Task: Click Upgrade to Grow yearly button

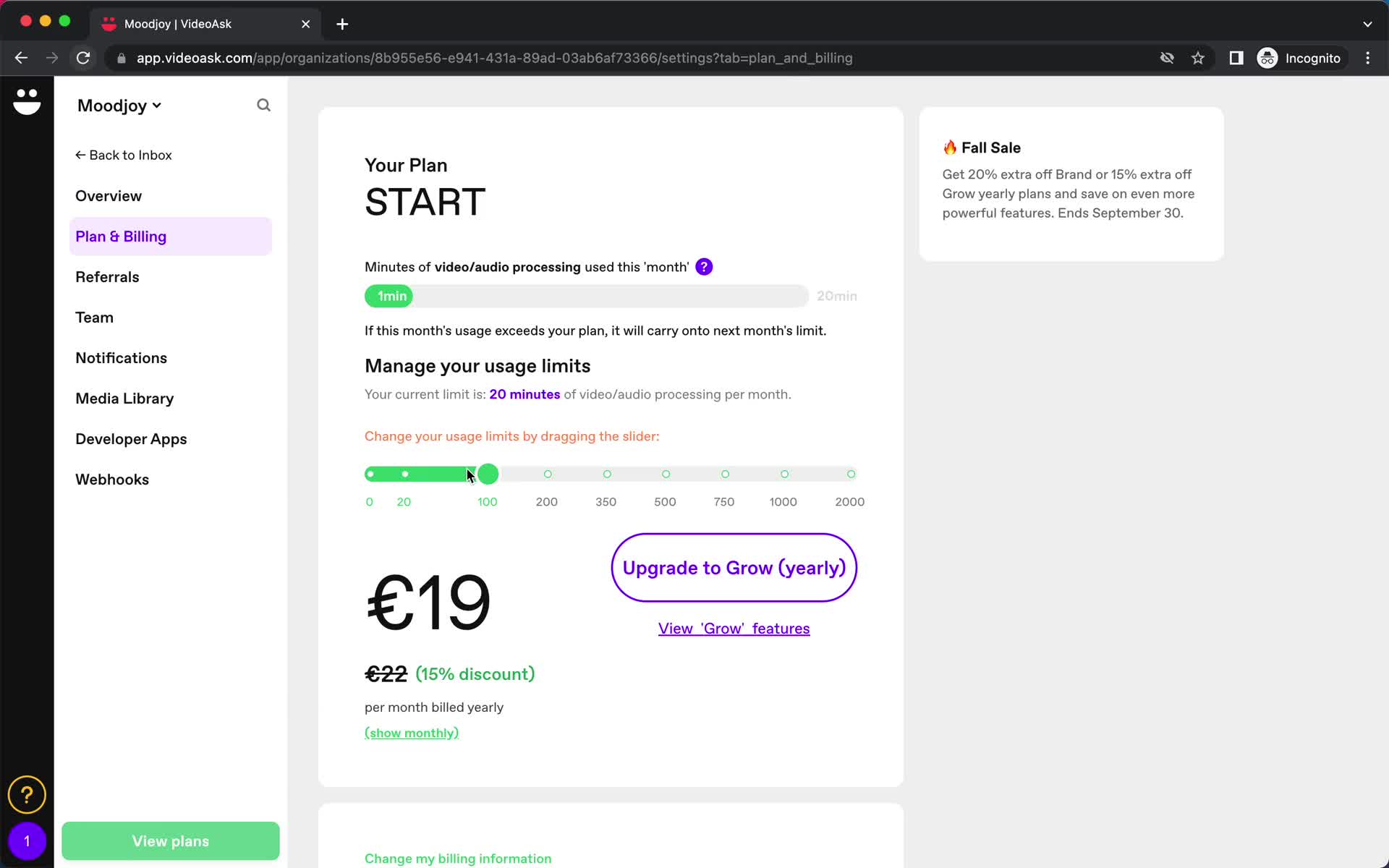Action: (x=734, y=567)
